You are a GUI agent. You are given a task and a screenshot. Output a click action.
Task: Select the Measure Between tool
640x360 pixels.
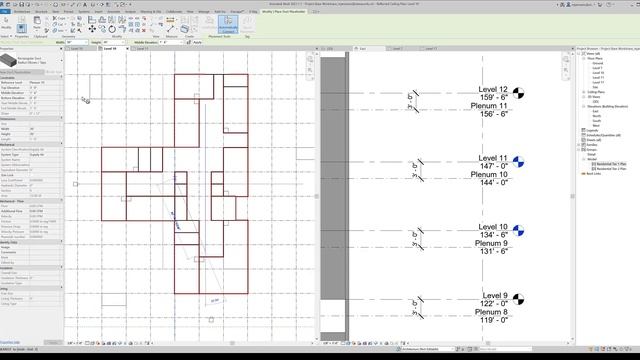[170, 29]
